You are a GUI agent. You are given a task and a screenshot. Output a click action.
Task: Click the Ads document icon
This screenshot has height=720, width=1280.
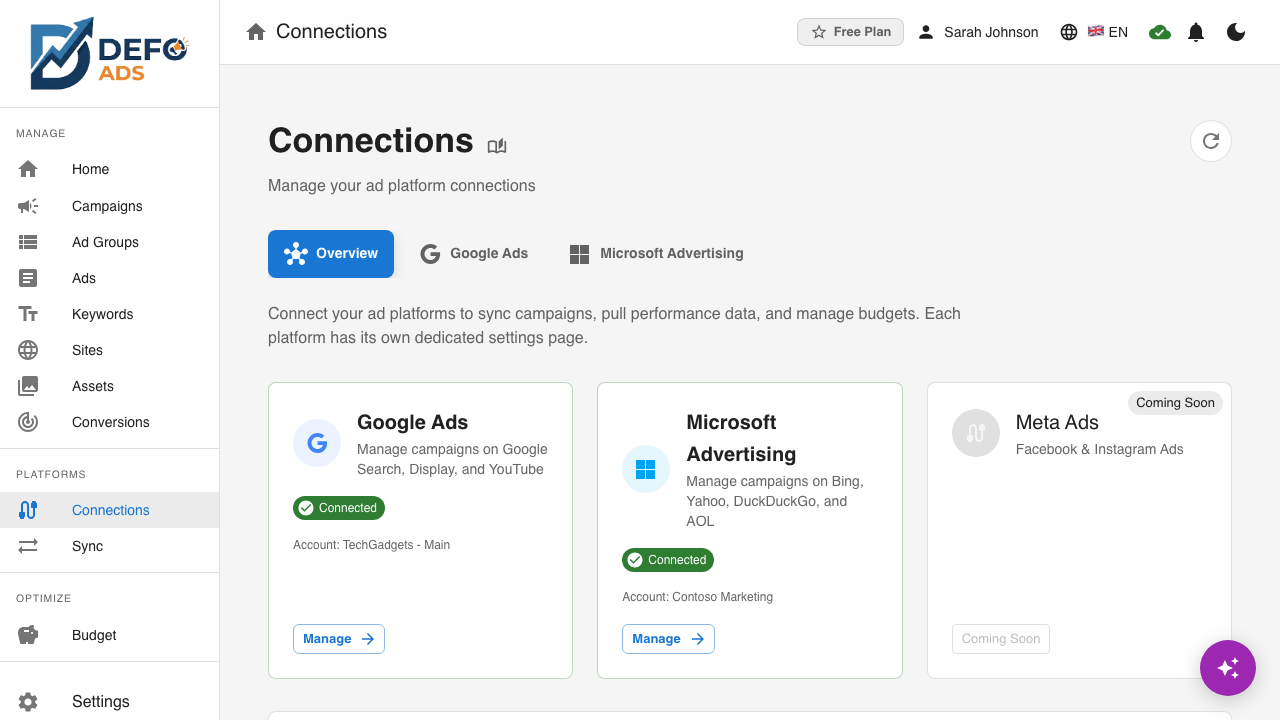tap(28, 278)
